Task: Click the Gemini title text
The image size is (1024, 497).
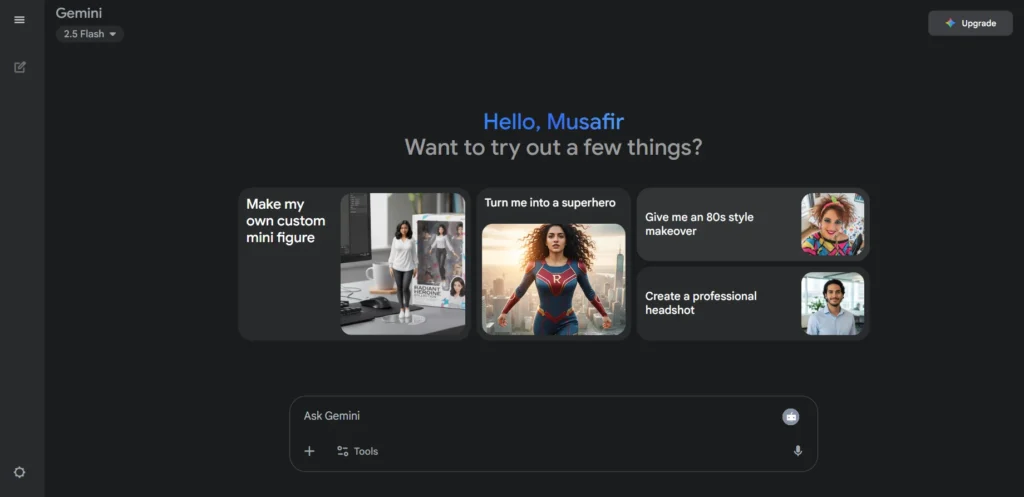Action: coord(79,13)
